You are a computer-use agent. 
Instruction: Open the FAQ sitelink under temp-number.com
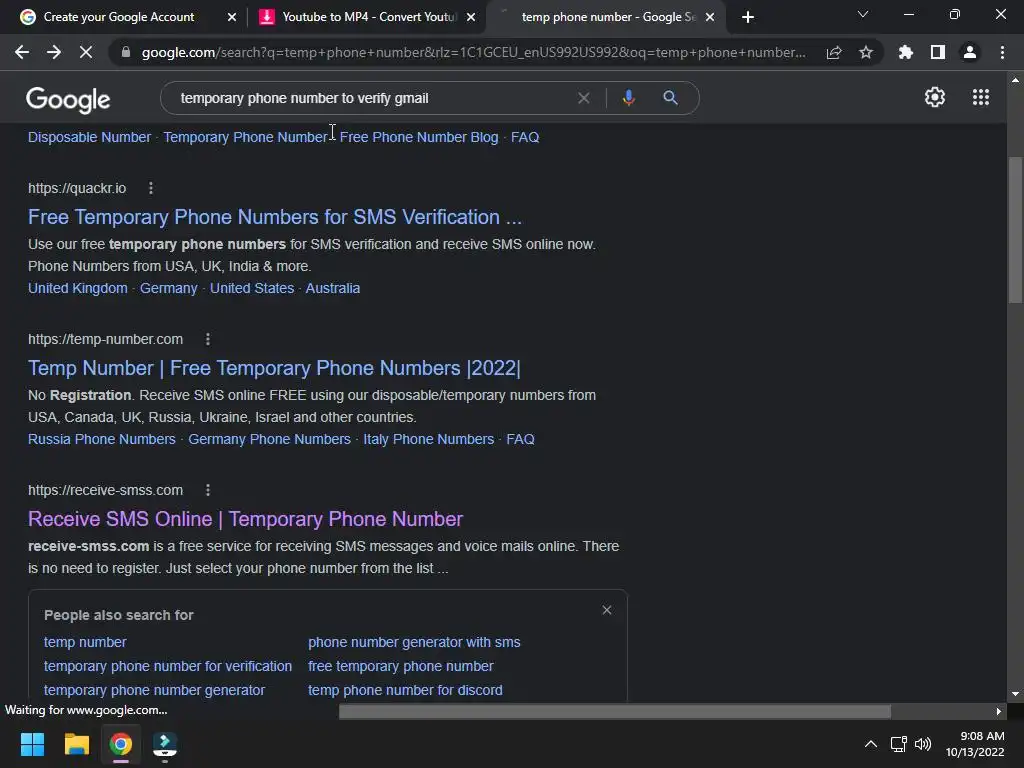(x=520, y=439)
